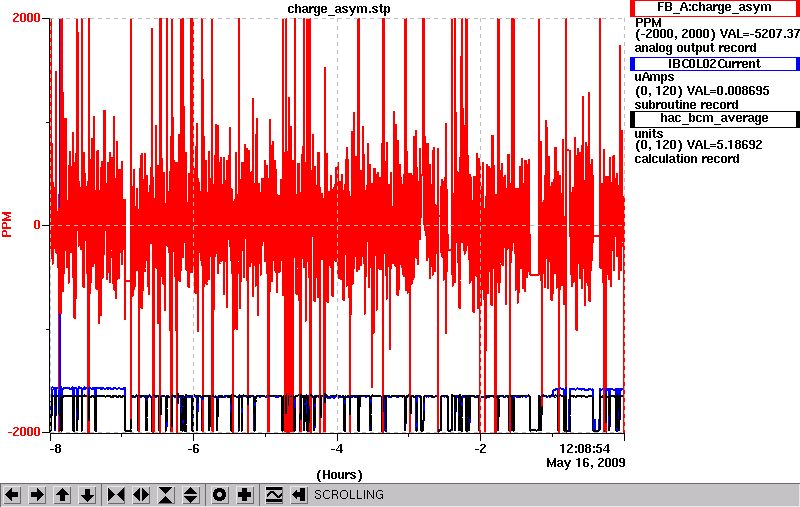
Task: Click the VAL=-5207.37 readout text
Action: pyautogui.click(x=759, y=34)
